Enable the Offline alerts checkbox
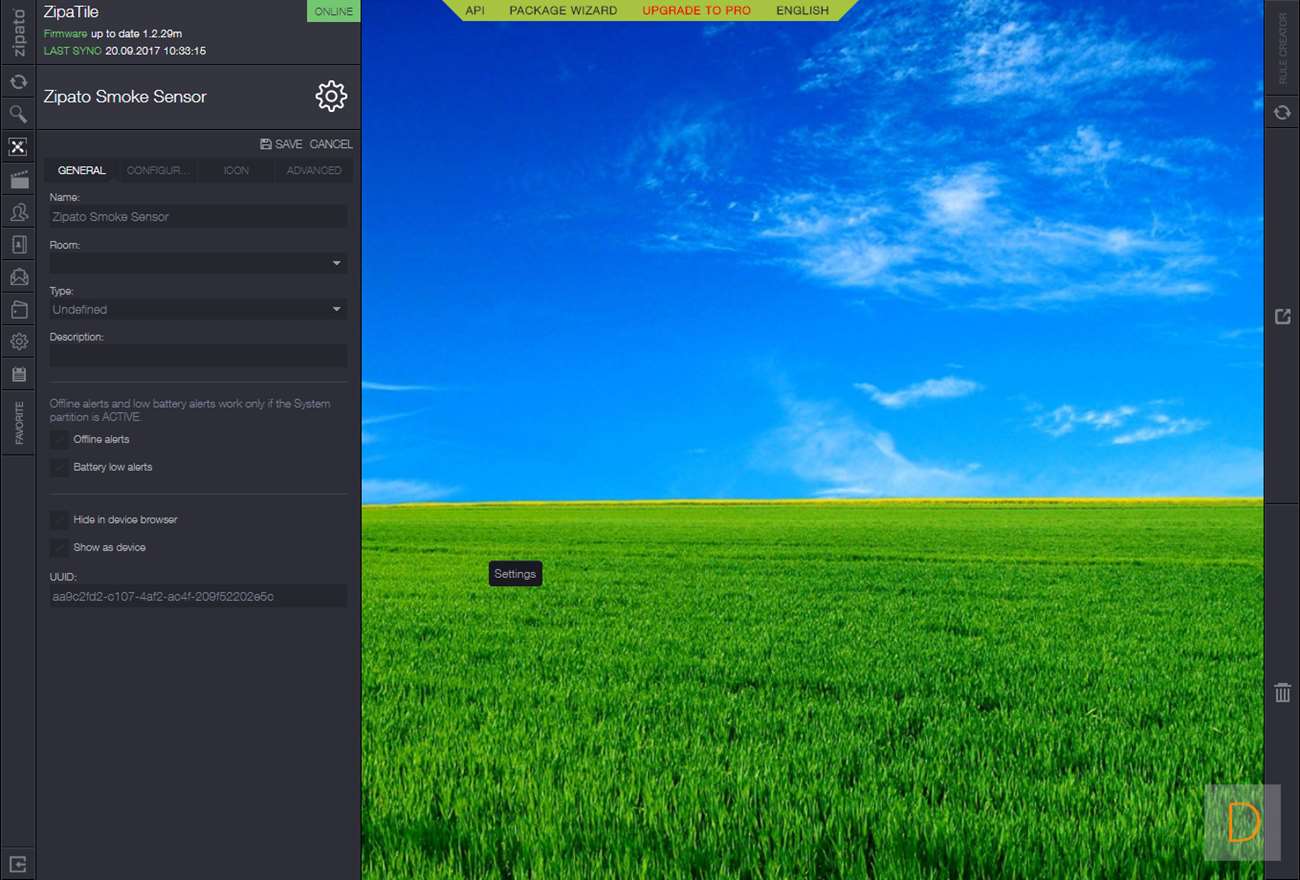1300x880 pixels. pyautogui.click(x=60, y=440)
